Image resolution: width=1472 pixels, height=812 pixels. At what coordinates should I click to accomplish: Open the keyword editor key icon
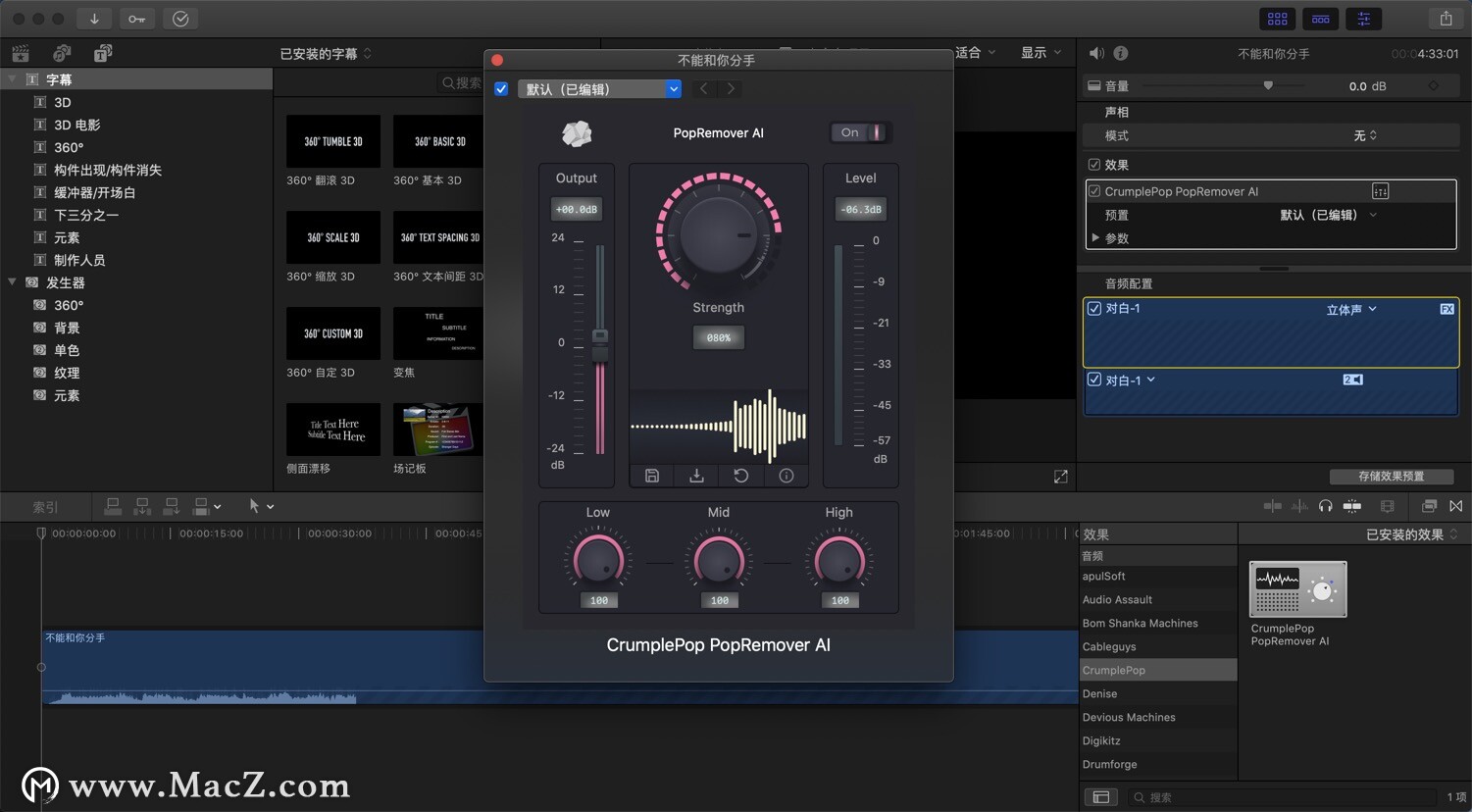click(x=136, y=19)
